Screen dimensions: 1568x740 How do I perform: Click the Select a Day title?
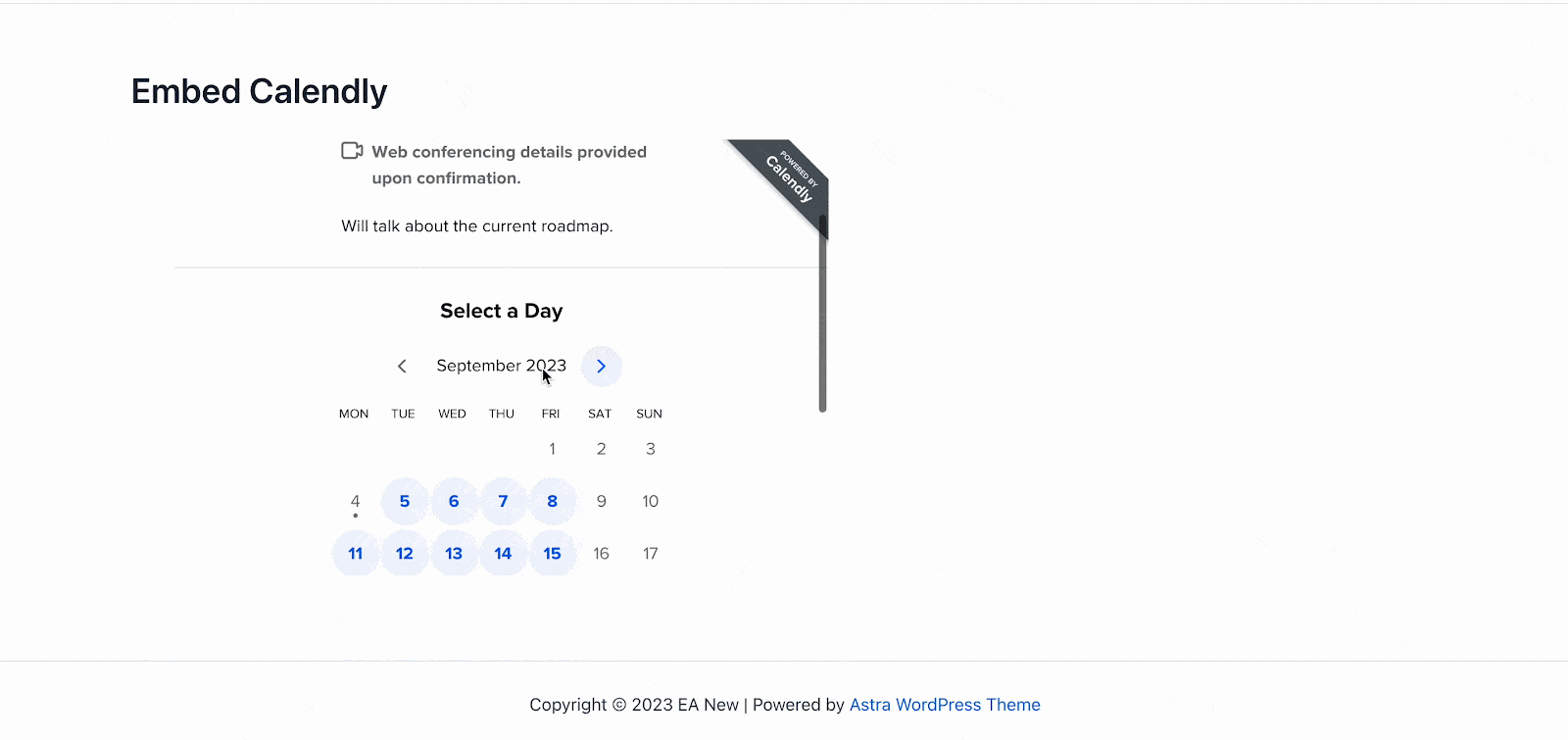click(x=501, y=311)
